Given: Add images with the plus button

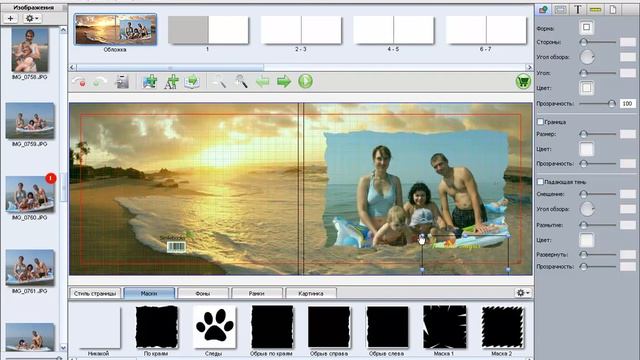Looking at the screenshot, I should (x=11, y=18).
